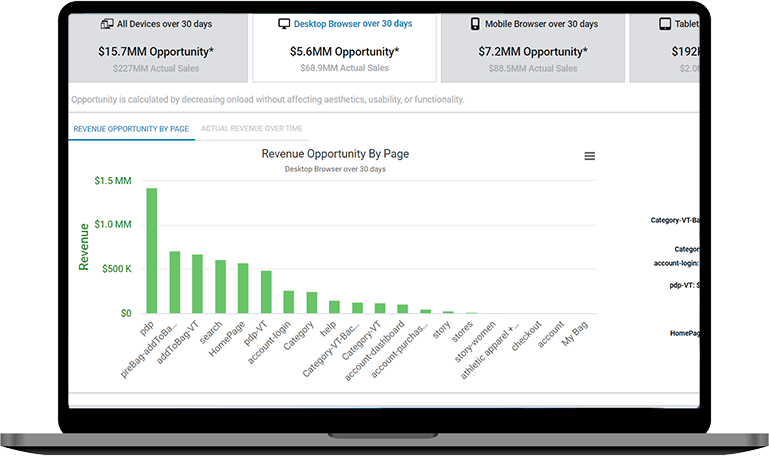This screenshot has width=769, height=456.
Task: Click the addToBag-VT bar
Action: coord(197,284)
